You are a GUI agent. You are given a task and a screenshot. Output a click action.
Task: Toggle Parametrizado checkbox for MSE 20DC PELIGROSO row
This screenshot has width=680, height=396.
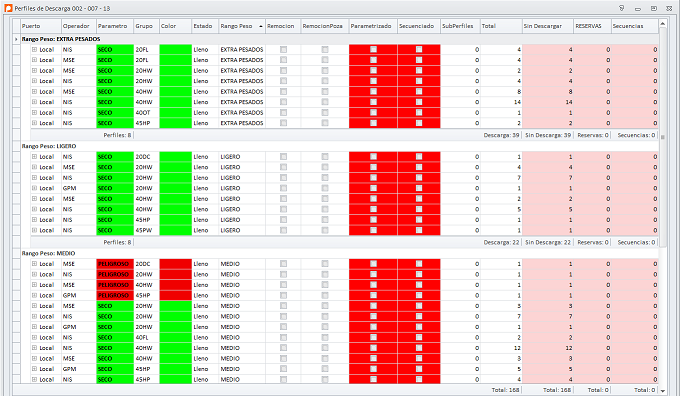pos(373,264)
